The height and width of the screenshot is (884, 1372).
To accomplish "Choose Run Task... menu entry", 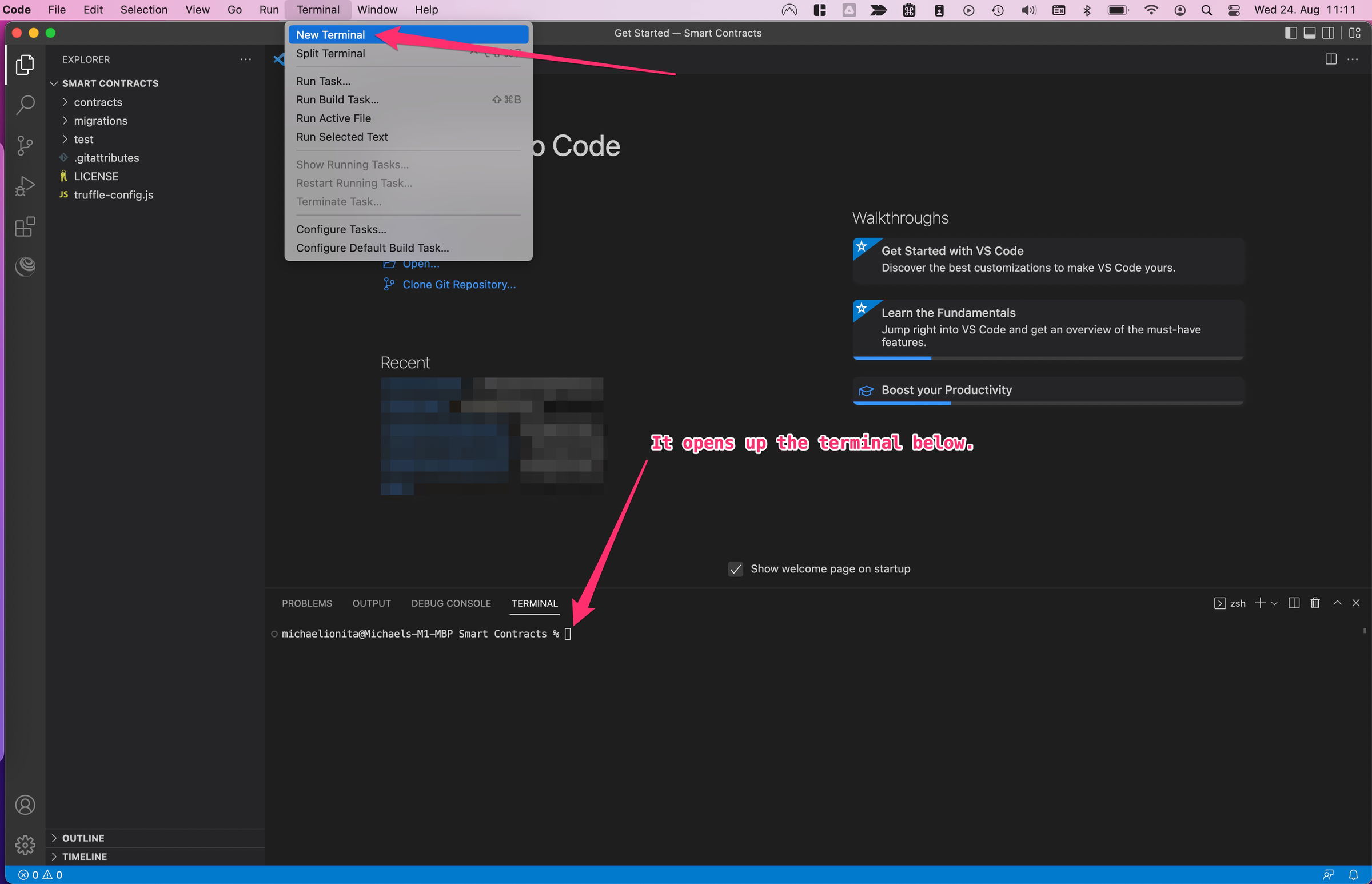I will (x=408, y=81).
